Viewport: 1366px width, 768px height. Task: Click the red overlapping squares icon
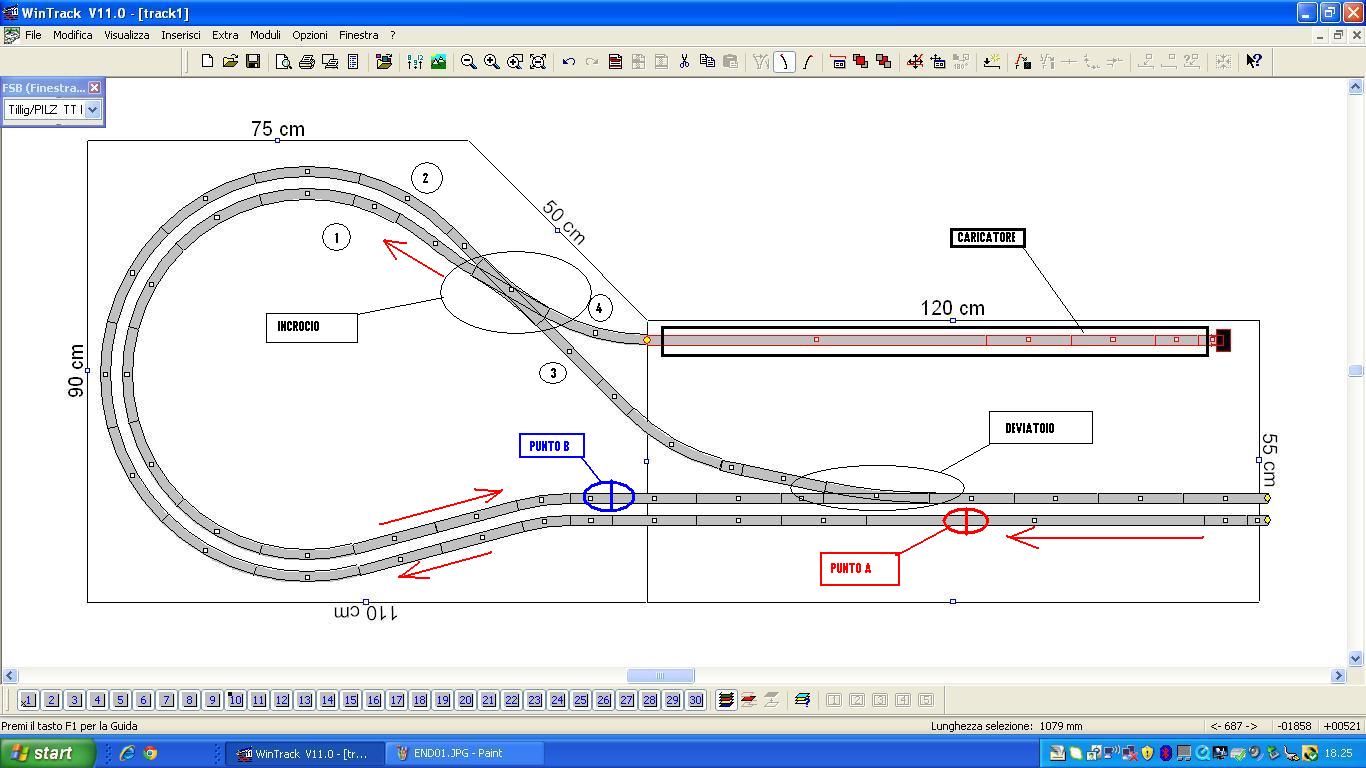coord(861,61)
